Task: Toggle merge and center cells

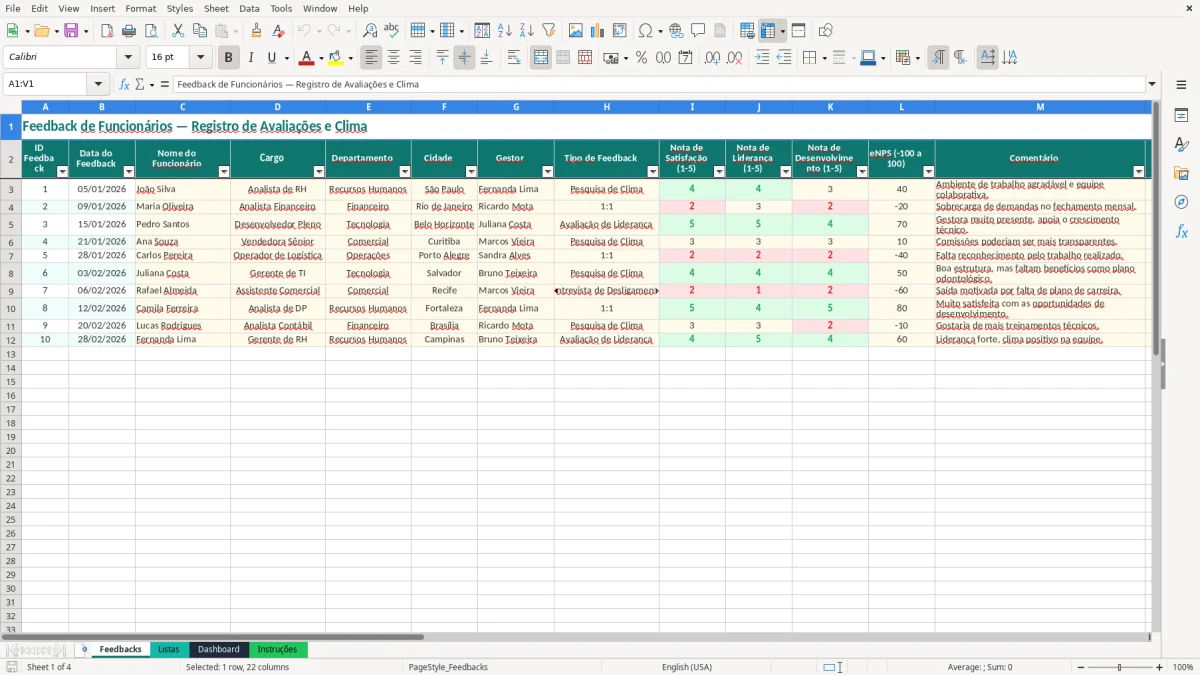Action: [x=541, y=58]
